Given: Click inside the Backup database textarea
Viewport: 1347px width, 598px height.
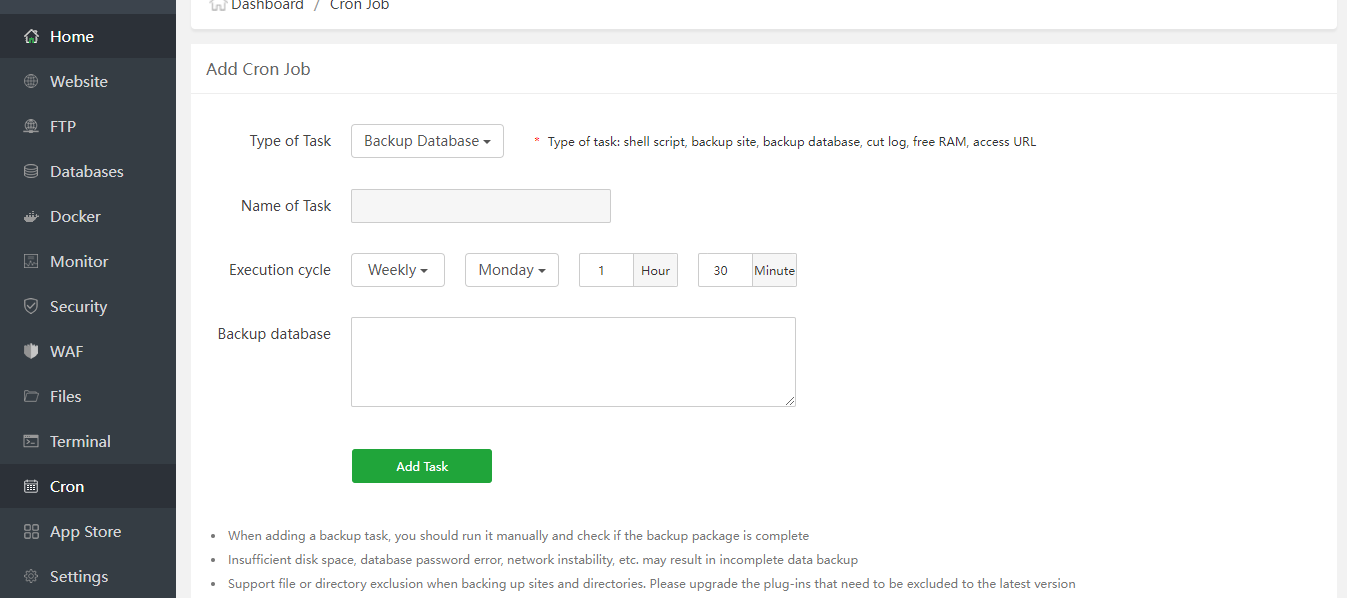Looking at the screenshot, I should point(572,361).
